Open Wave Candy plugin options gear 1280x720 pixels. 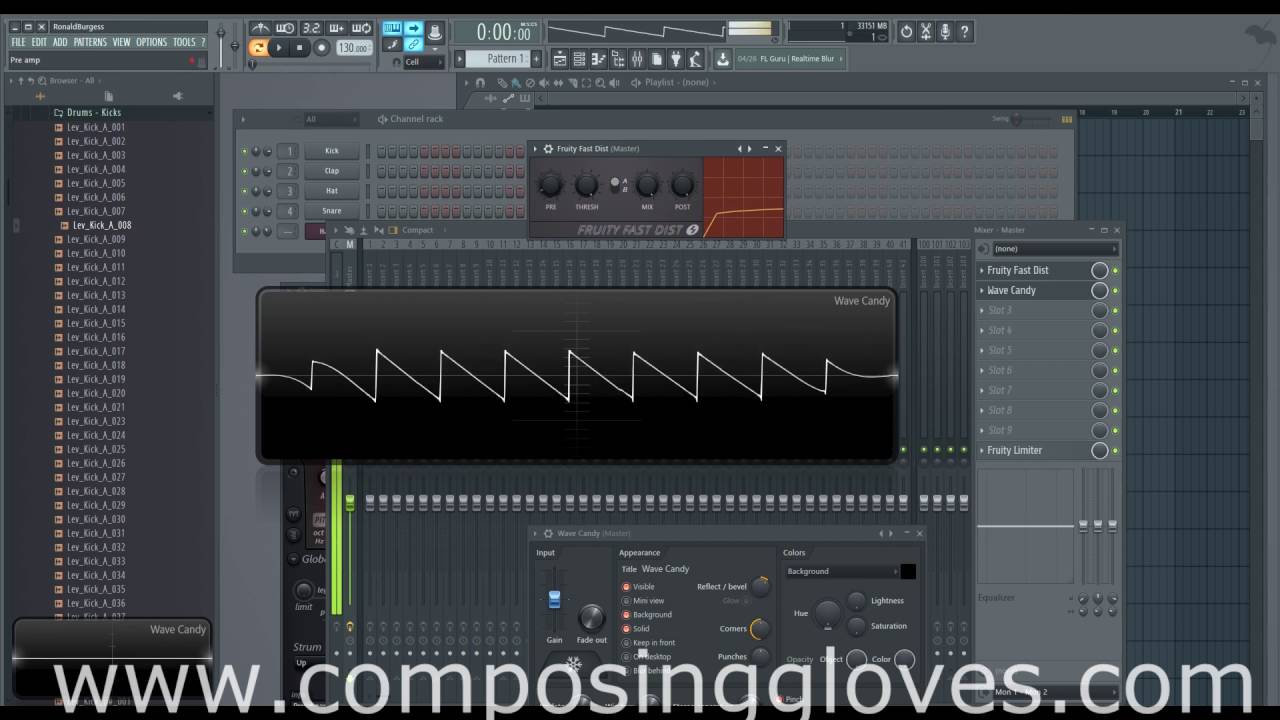(x=548, y=533)
